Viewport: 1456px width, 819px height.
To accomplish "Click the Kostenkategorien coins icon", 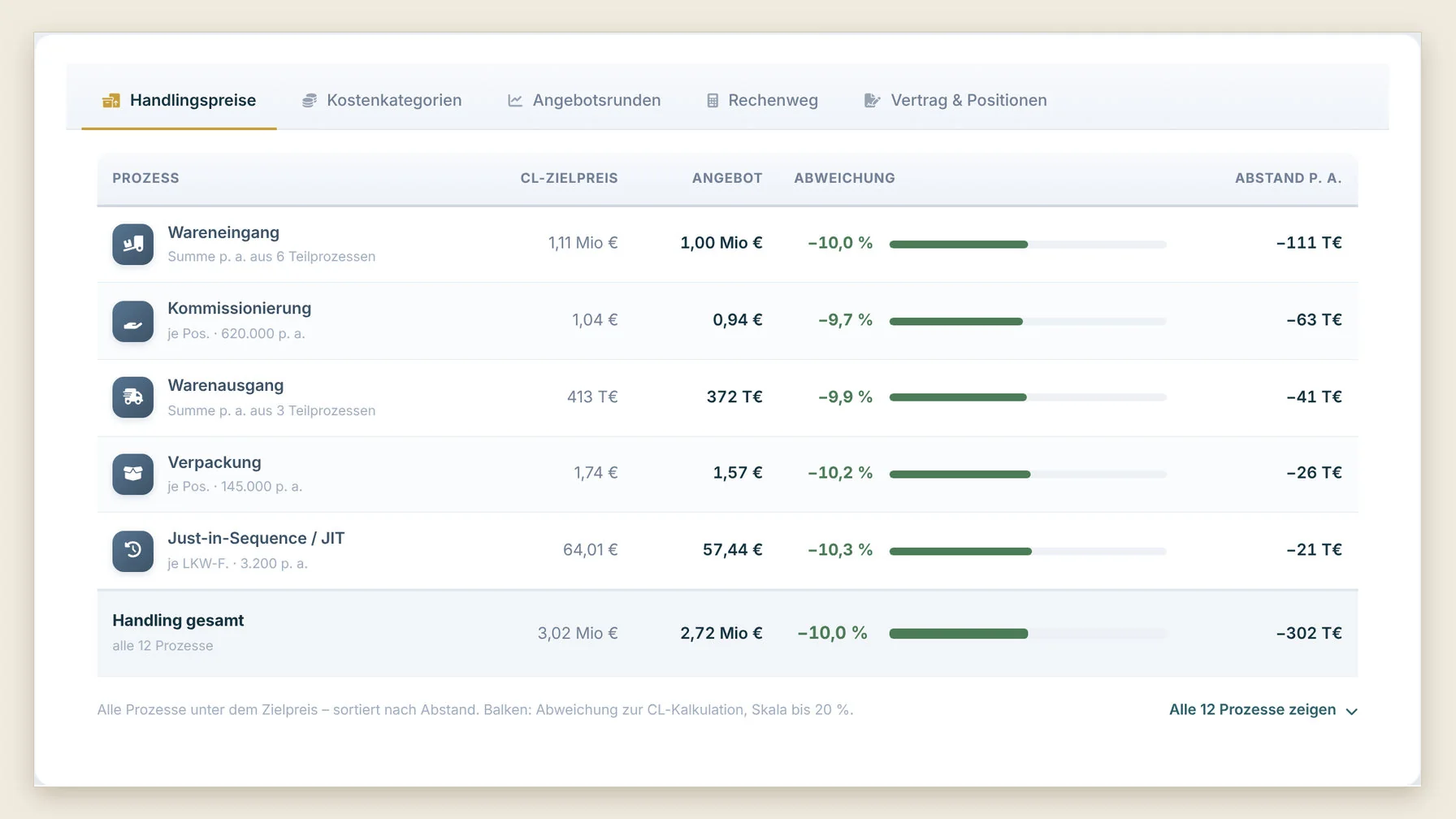I will coord(310,101).
